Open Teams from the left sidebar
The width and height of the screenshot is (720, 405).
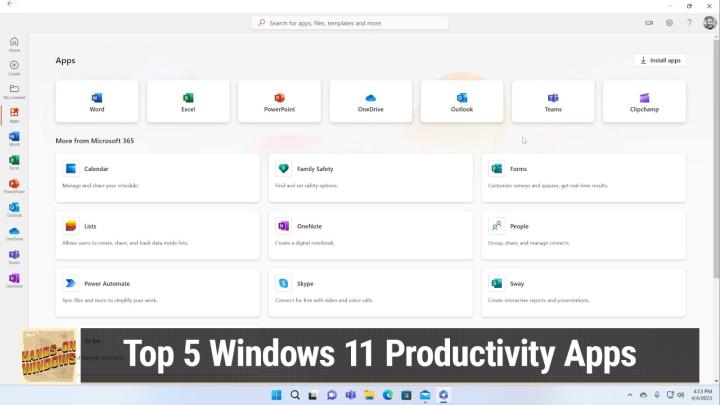(14, 257)
